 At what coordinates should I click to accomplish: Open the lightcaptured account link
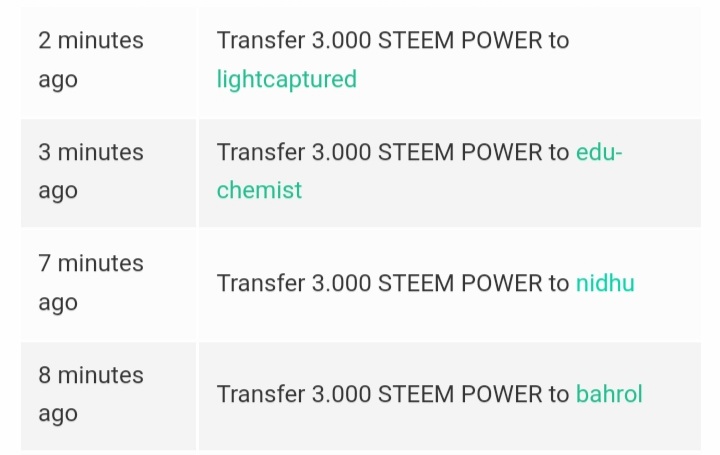[x=287, y=79]
